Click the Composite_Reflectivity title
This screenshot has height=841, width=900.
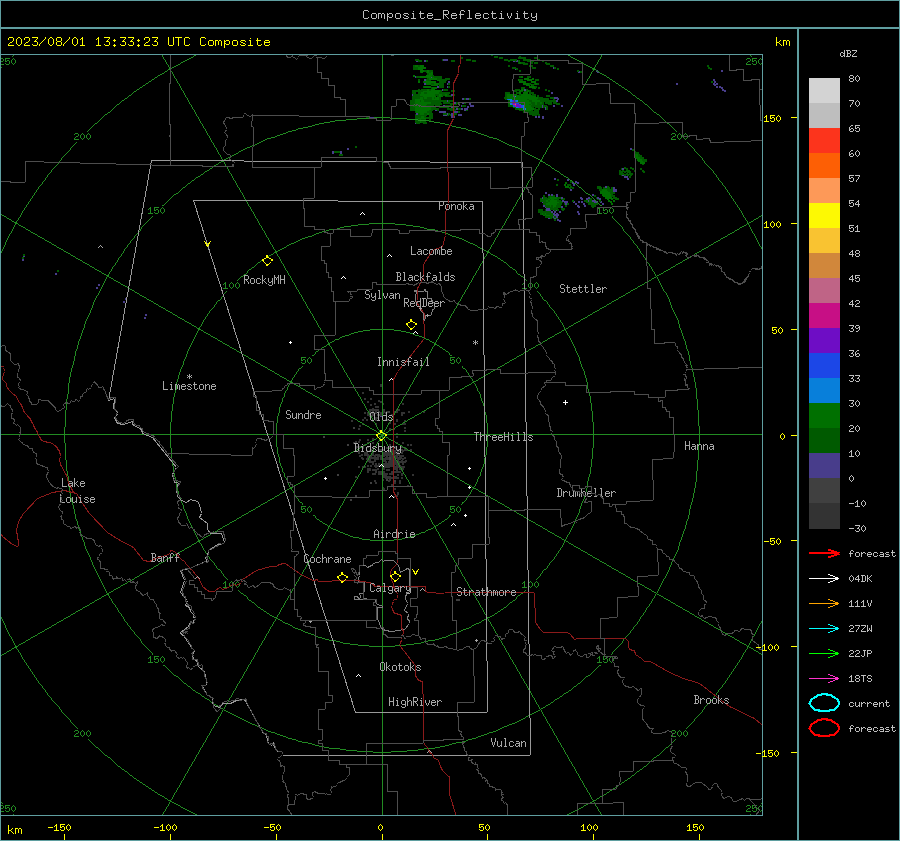coord(450,15)
